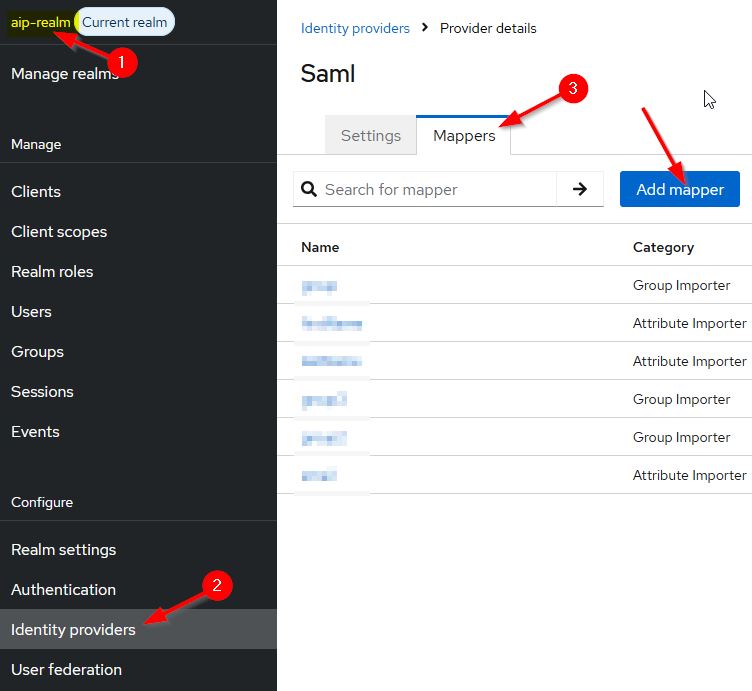Click the aip-realm name label
The image size is (752, 691).
(x=40, y=21)
